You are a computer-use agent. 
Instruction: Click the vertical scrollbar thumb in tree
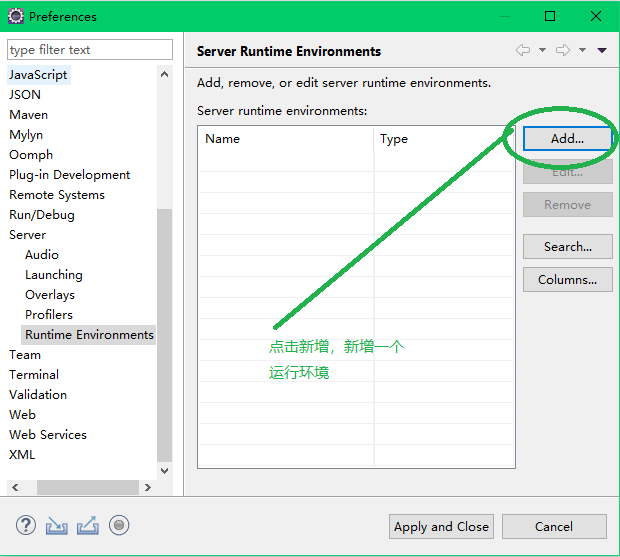click(x=164, y=335)
